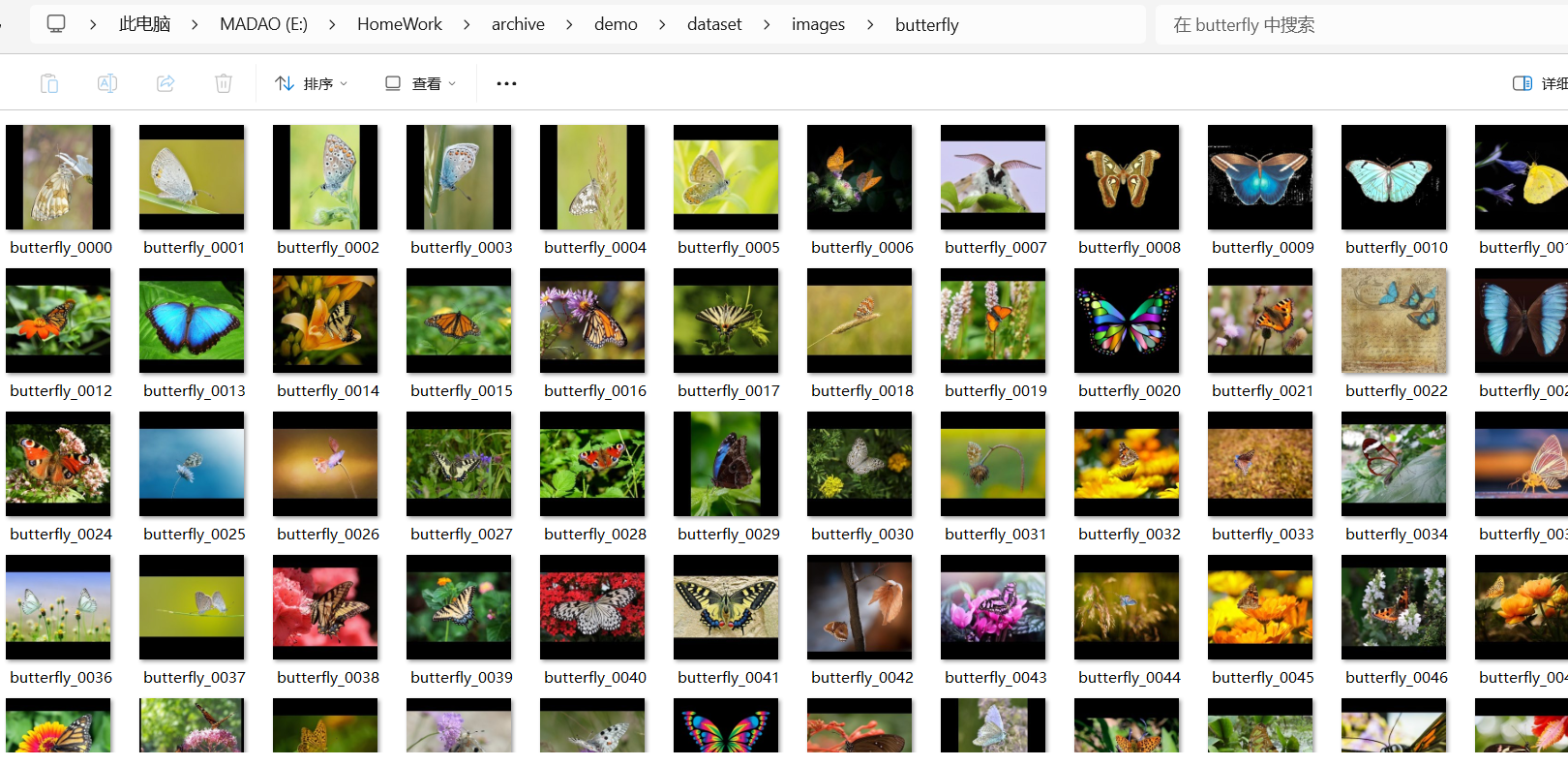1568x766 pixels.
Task: Select butterfly_0010 thumbnail
Action: coord(1394,177)
